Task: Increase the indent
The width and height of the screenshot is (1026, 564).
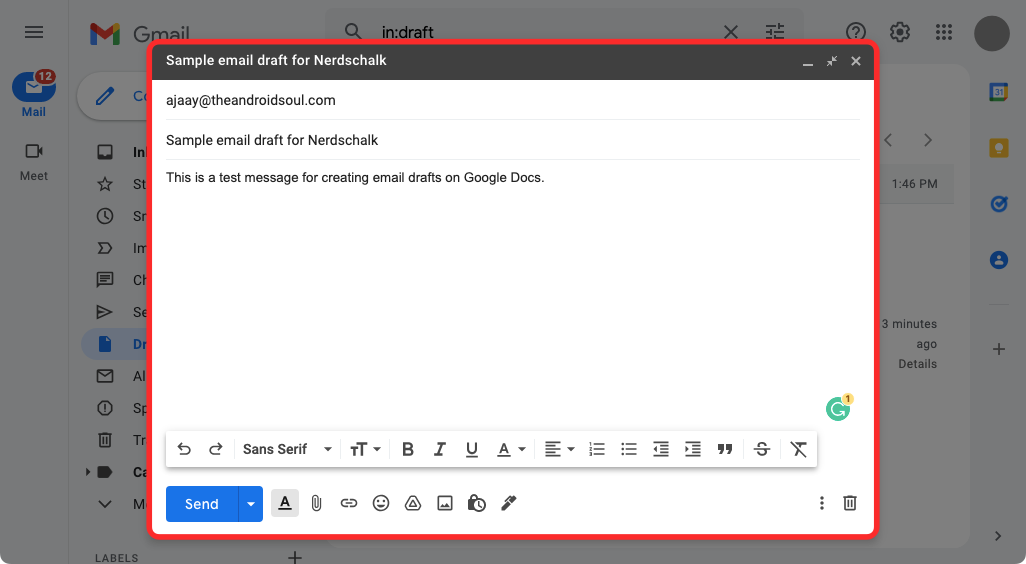Action: pos(693,449)
